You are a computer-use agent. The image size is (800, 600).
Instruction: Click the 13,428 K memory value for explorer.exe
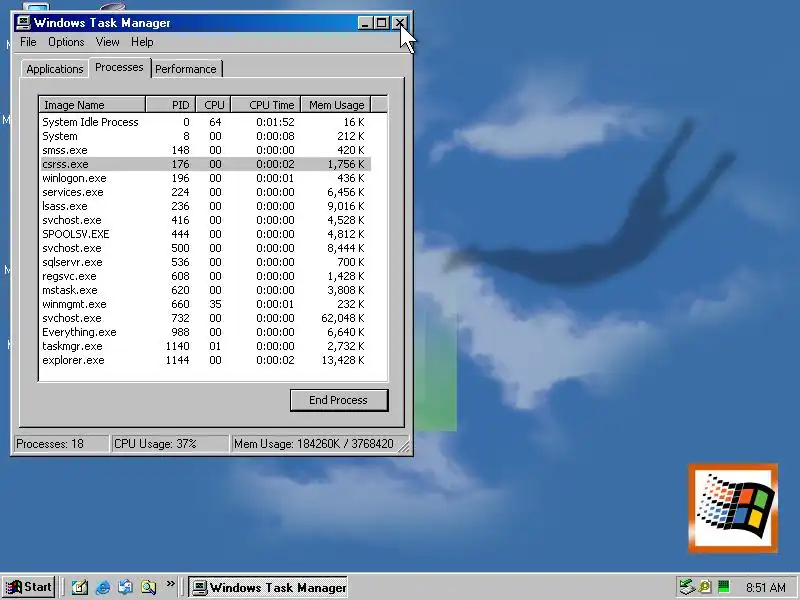point(342,360)
